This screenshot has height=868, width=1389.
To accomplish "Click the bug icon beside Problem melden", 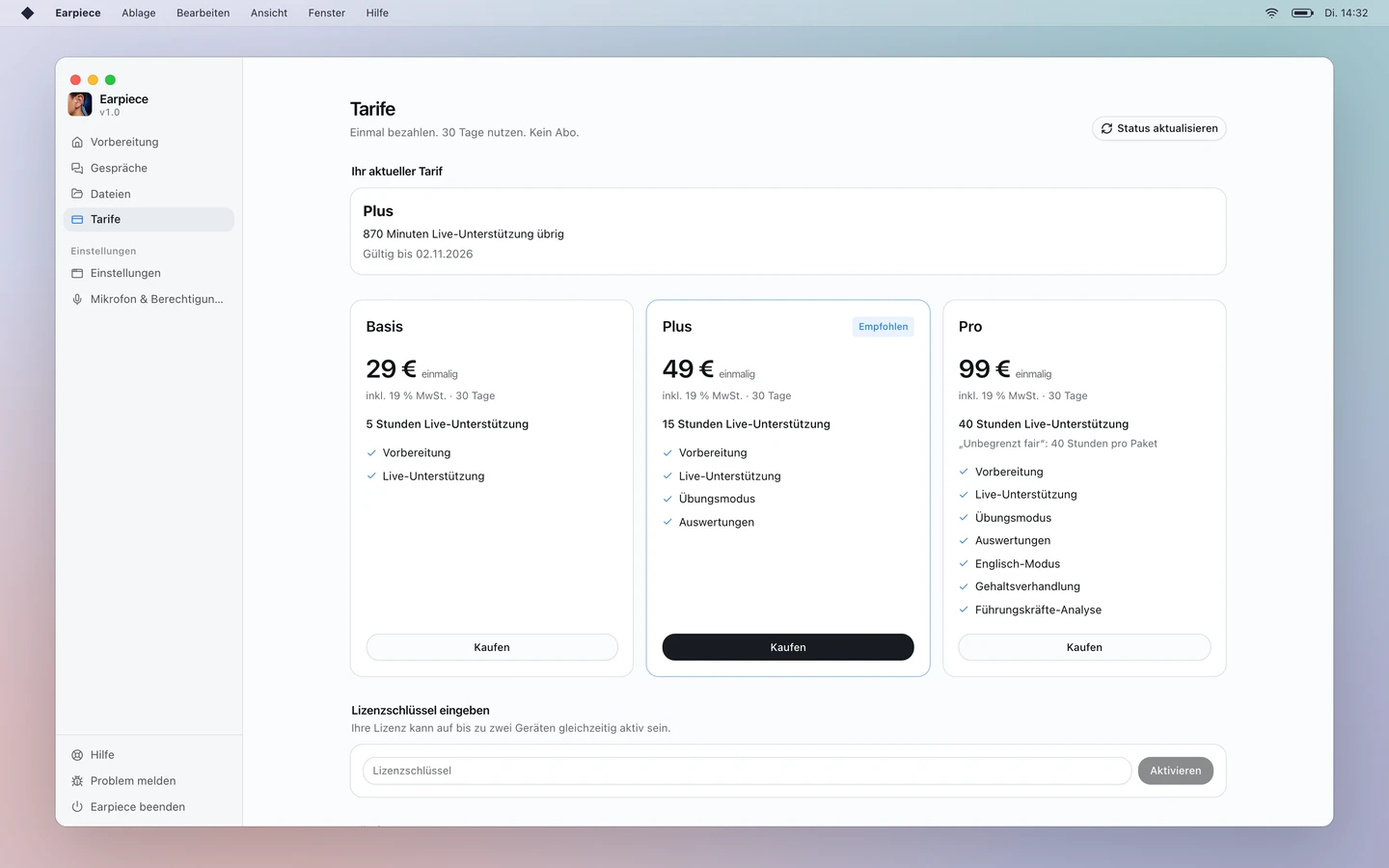I will pyautogui.click(x=77, y=781).
